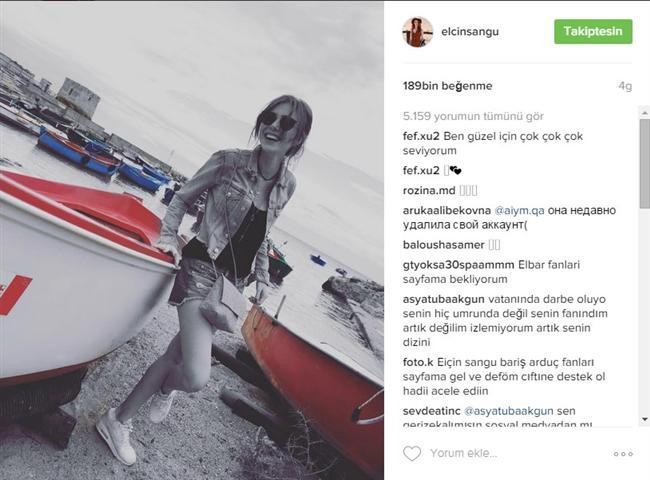The height and width of the screenshot is (480, 650).
Task: Open arukaalibekovna commenter profile
Action: (447, 211)
